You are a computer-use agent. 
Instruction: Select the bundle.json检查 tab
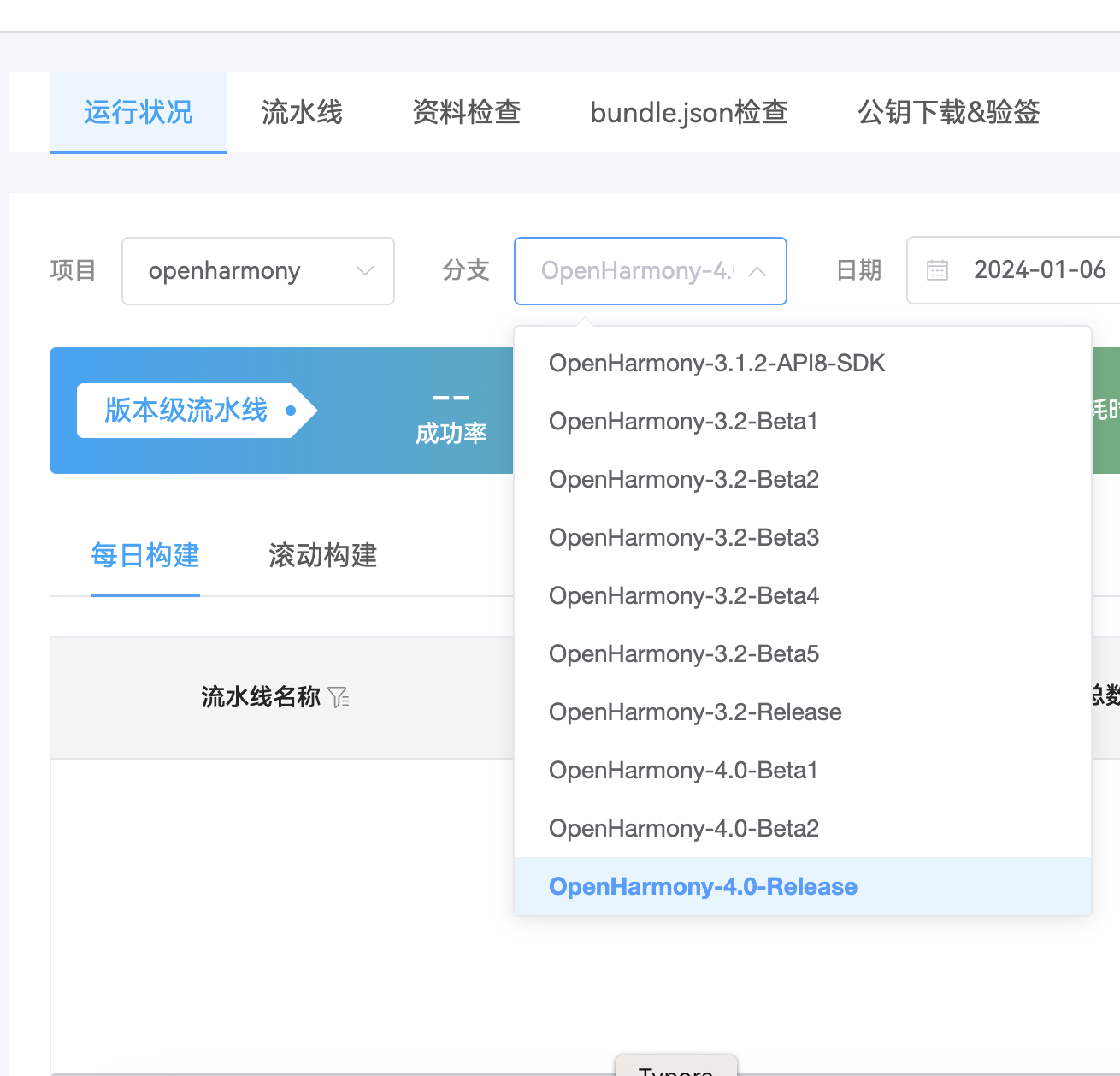click(689, 112)
